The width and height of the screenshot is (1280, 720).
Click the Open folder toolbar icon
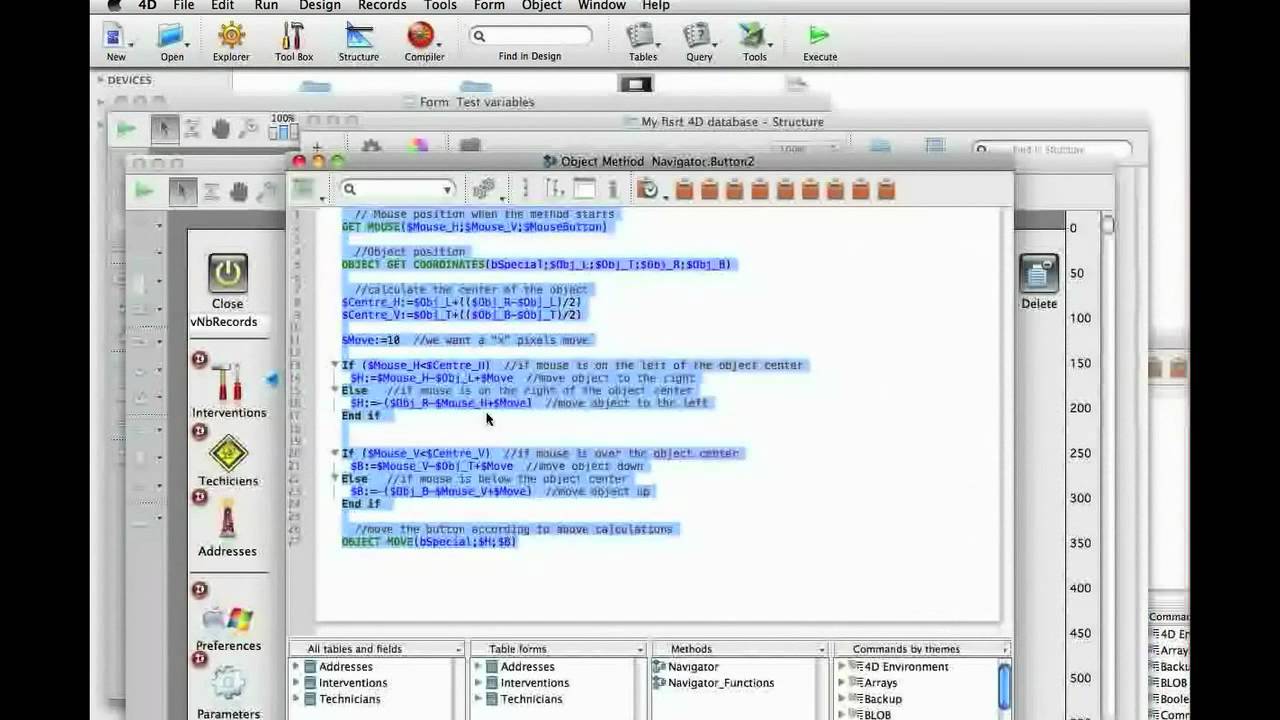point(171,37)
